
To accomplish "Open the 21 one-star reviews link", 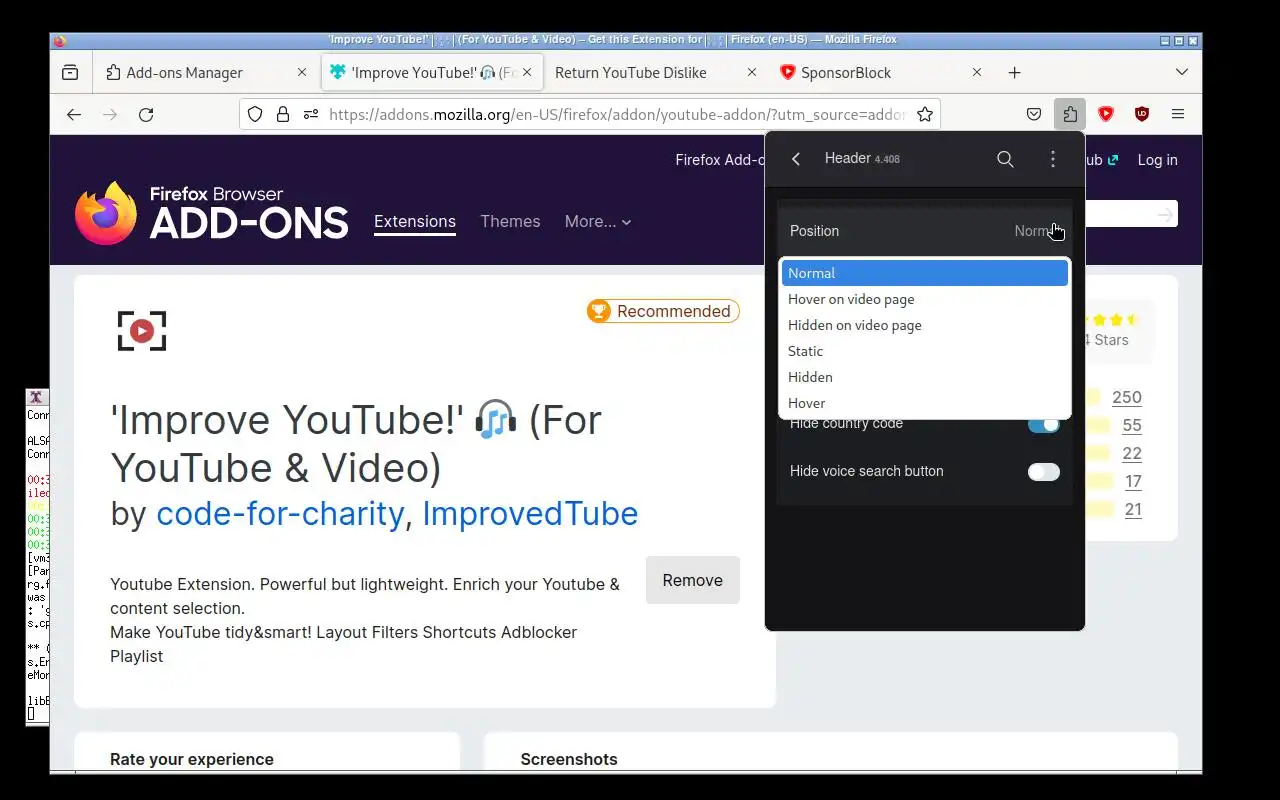I will [x=1133, y=509].
